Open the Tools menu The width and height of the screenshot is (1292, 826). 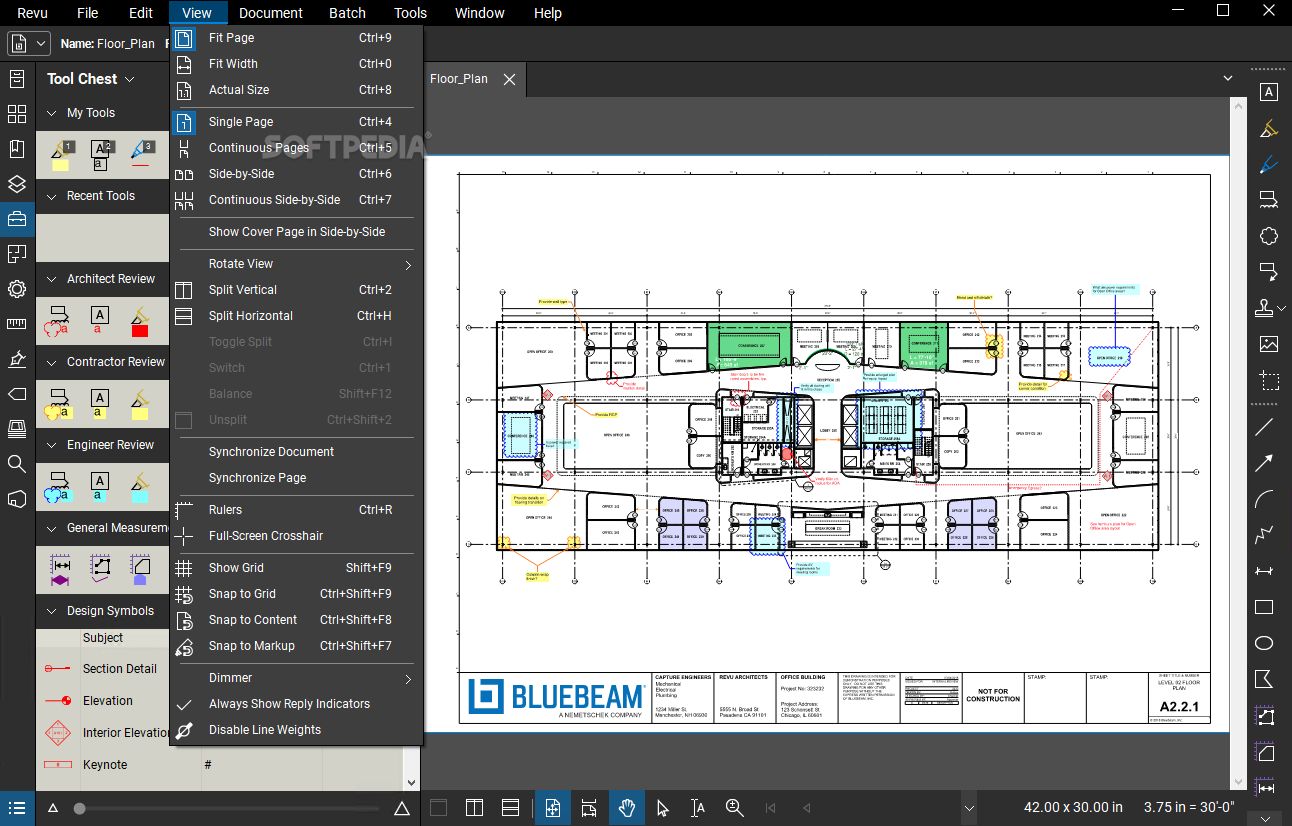pyautogui.click(x=410, y=13)
